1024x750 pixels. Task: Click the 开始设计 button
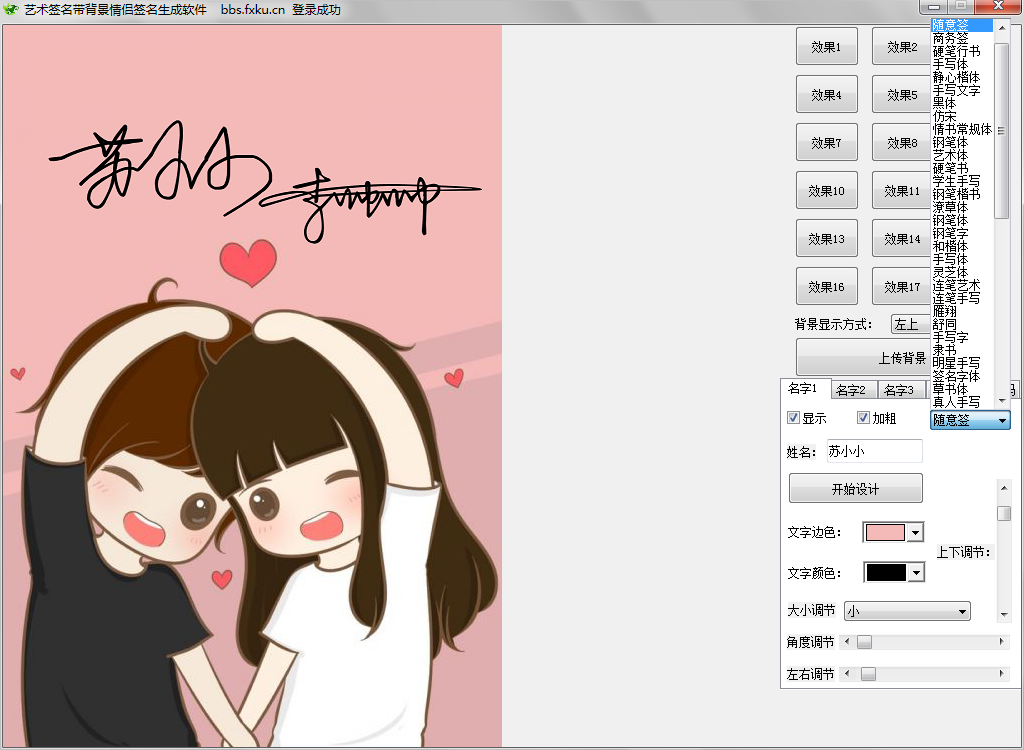click(856, 489)
